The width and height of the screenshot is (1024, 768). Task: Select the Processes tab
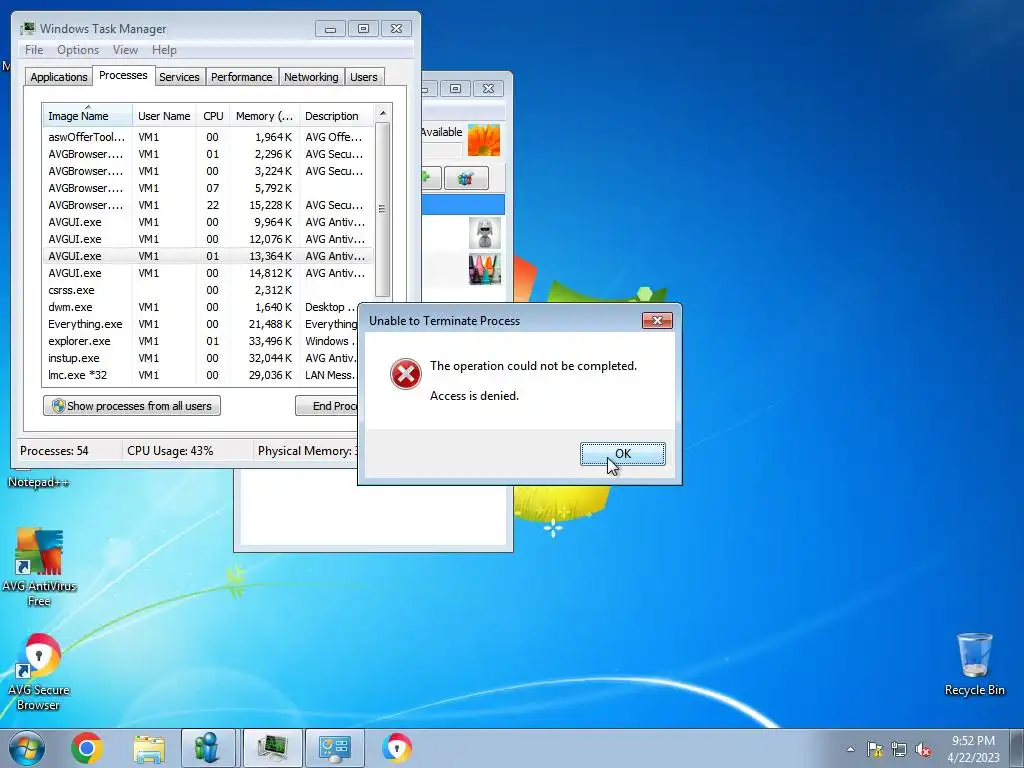(123, 75)
